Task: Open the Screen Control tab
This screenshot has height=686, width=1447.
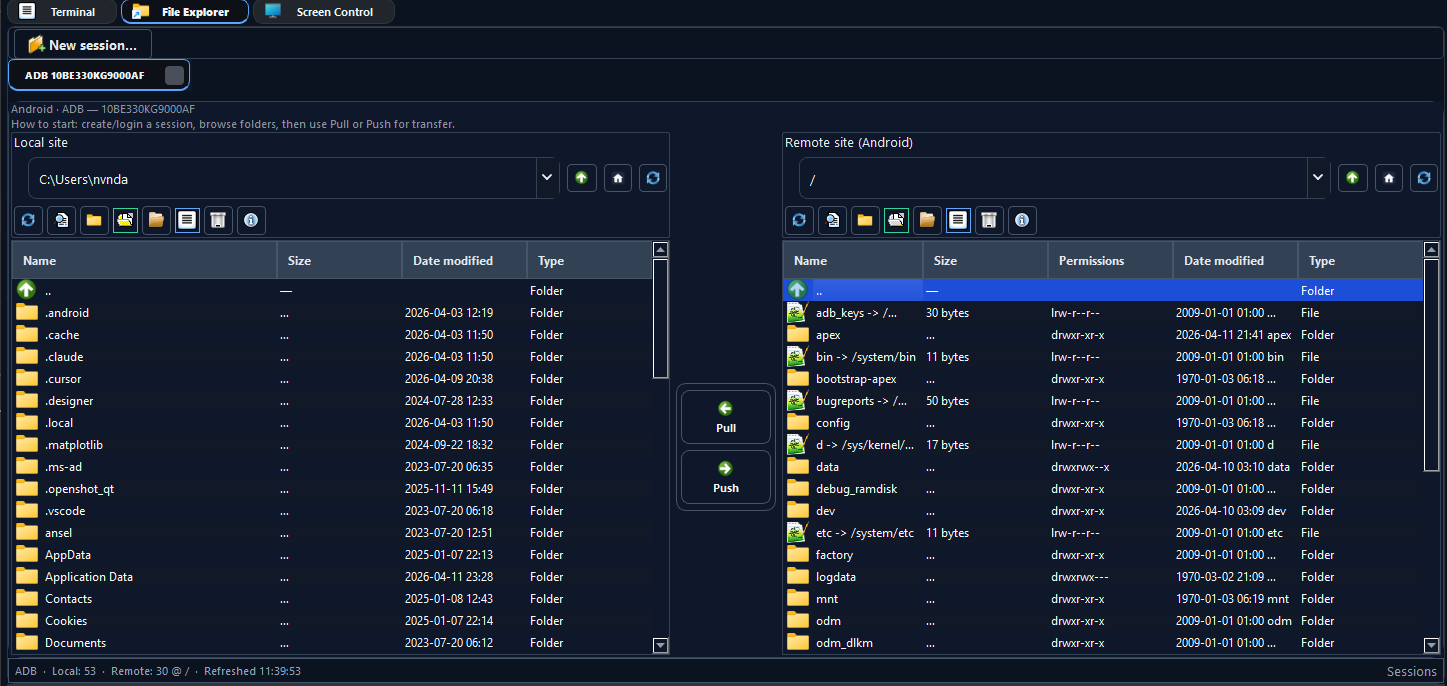Action: [323, 12]
